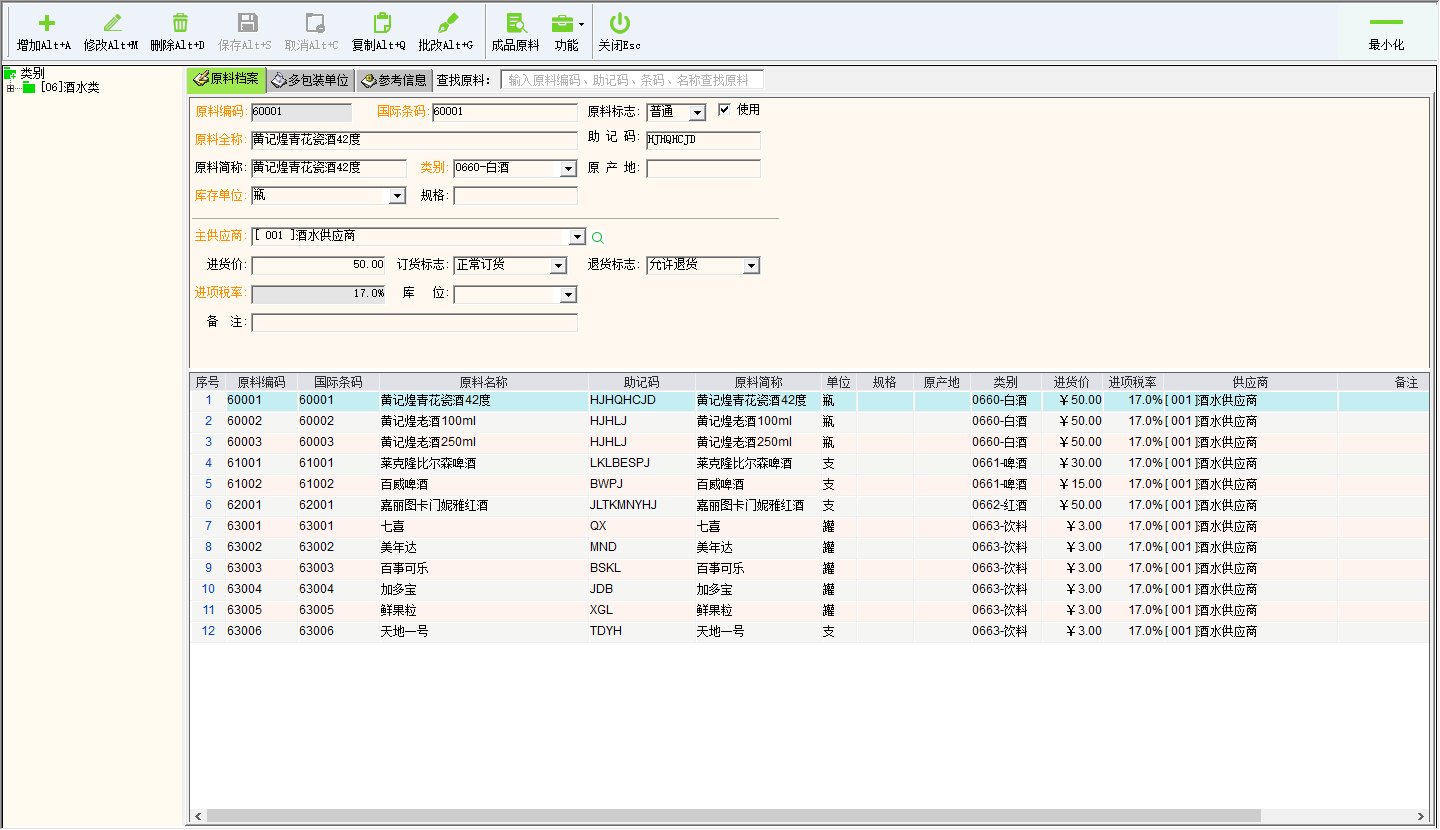Click the 助记码 column header
The width and height of the screenshot is (1440, 830).
pos(641,382)
